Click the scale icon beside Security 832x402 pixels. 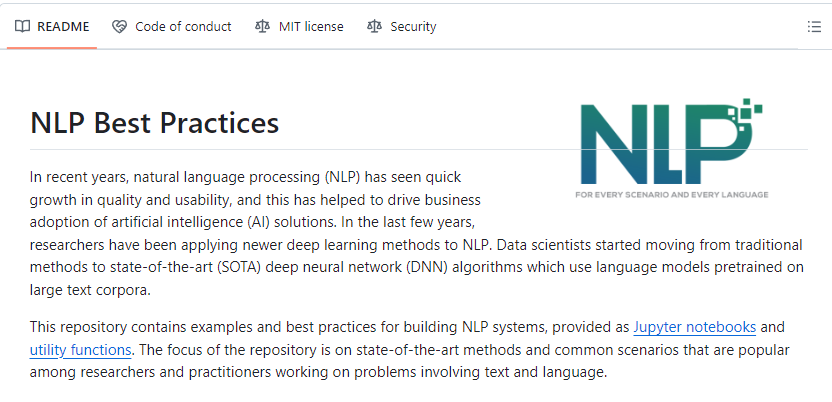coord(375,27)
